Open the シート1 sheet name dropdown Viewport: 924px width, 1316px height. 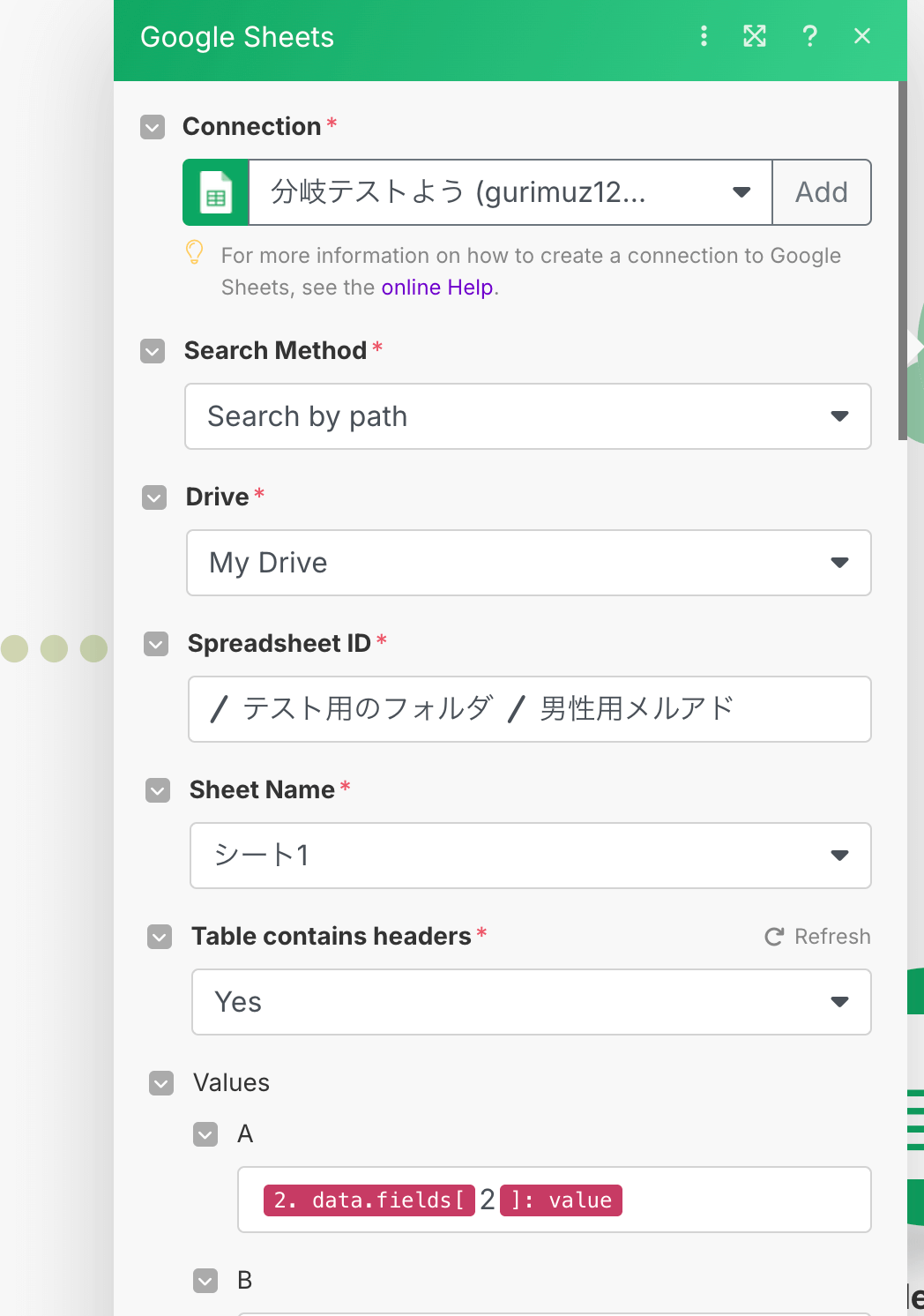click(x=531, y=856)
